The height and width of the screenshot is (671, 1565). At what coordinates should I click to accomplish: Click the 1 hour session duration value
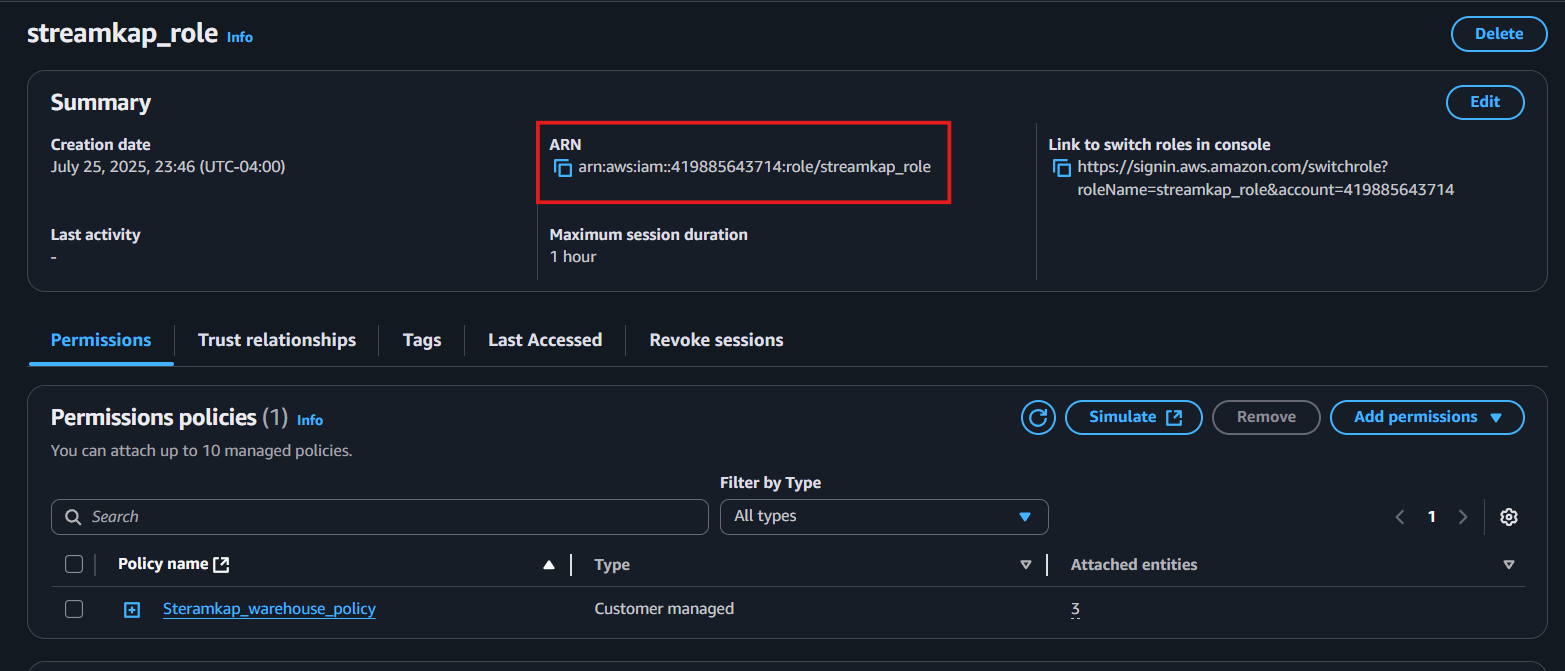click(x=573, y=257)
